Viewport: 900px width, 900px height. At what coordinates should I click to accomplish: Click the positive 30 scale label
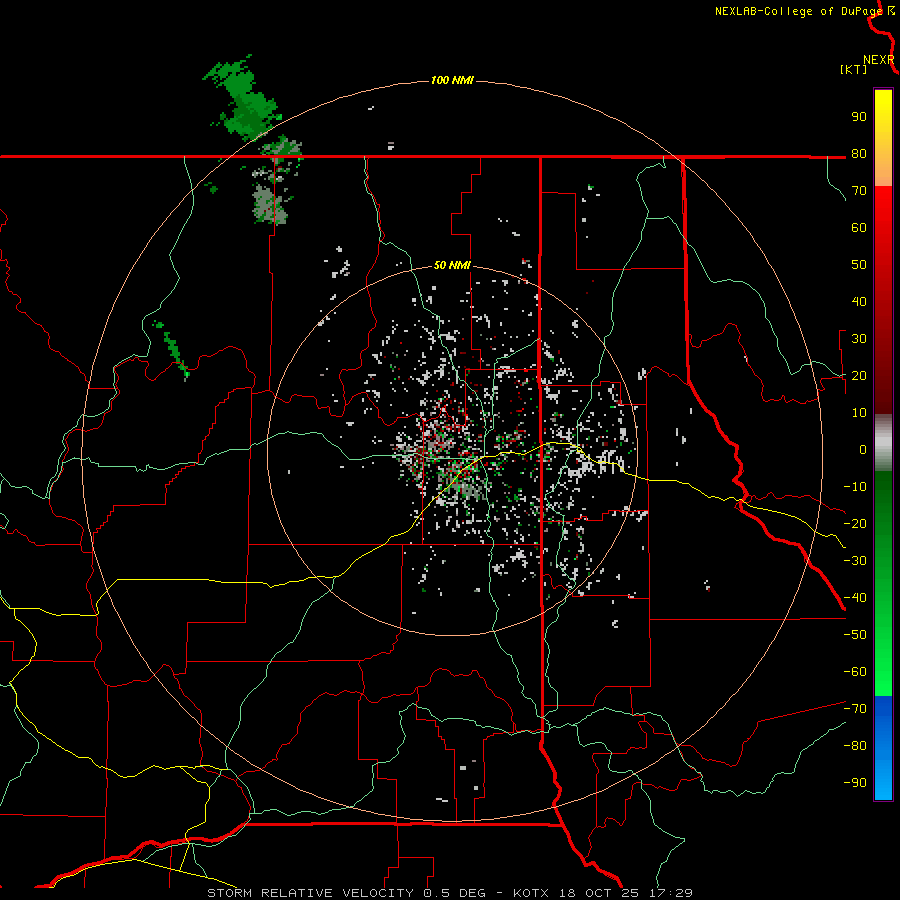859,339
